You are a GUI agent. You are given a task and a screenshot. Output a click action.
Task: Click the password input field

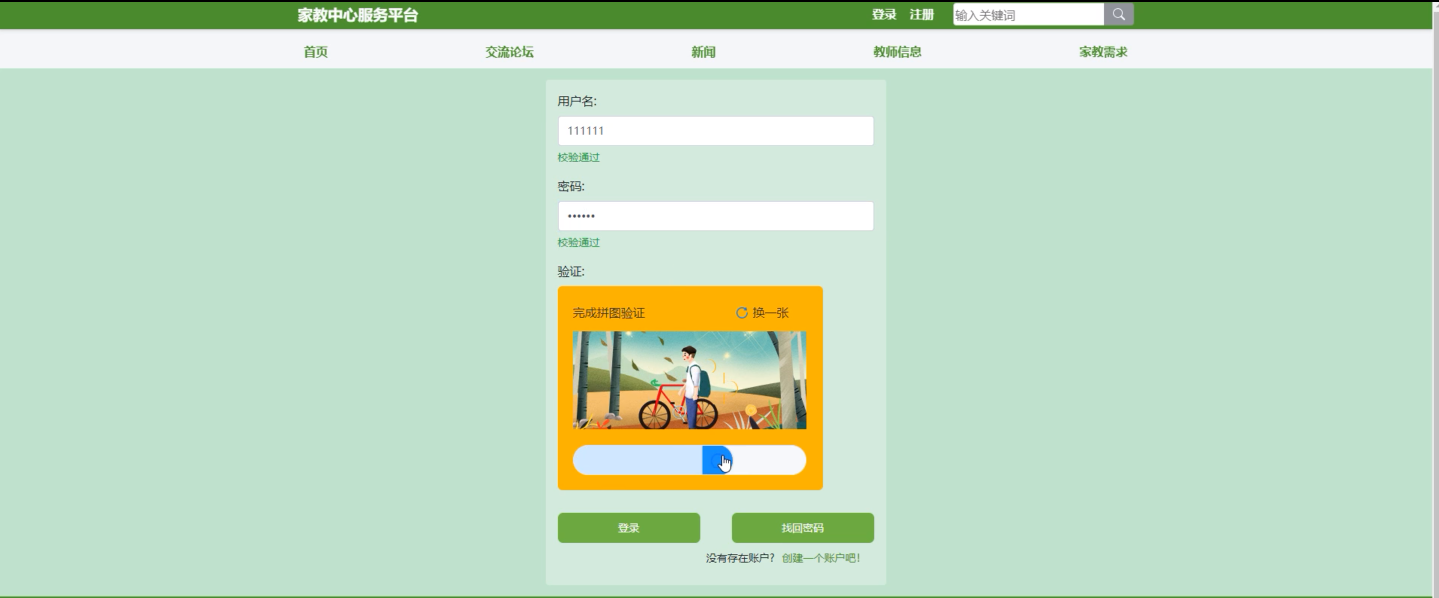pyautogui.click(x=716, y=216)
